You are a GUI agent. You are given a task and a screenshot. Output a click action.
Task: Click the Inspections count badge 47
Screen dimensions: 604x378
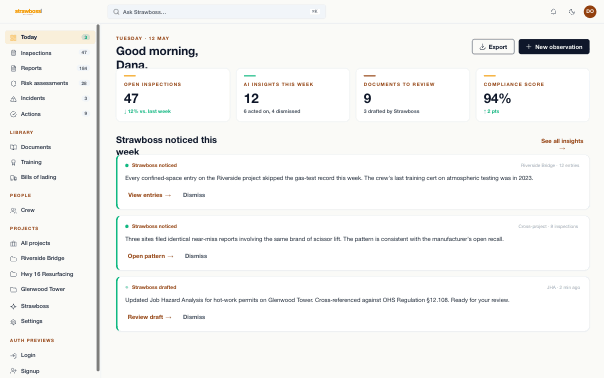pos(84,52)
